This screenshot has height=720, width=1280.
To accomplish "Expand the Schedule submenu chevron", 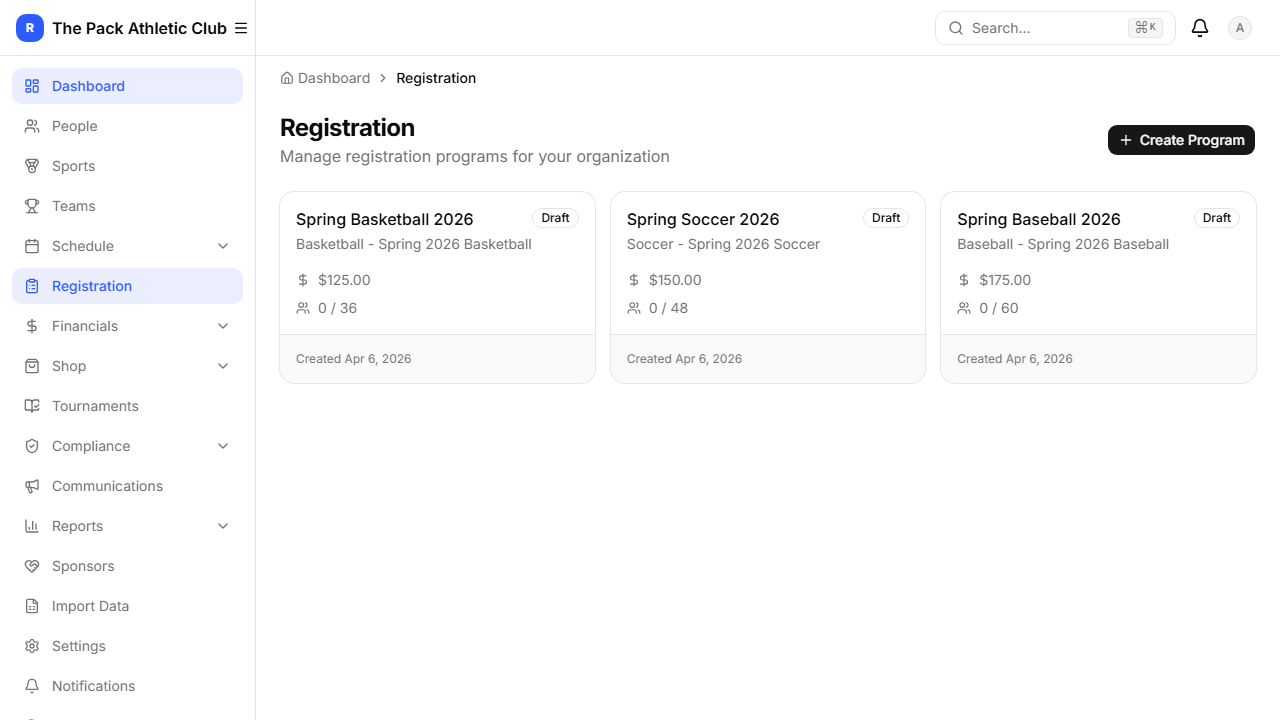I will tap(223, 246).
